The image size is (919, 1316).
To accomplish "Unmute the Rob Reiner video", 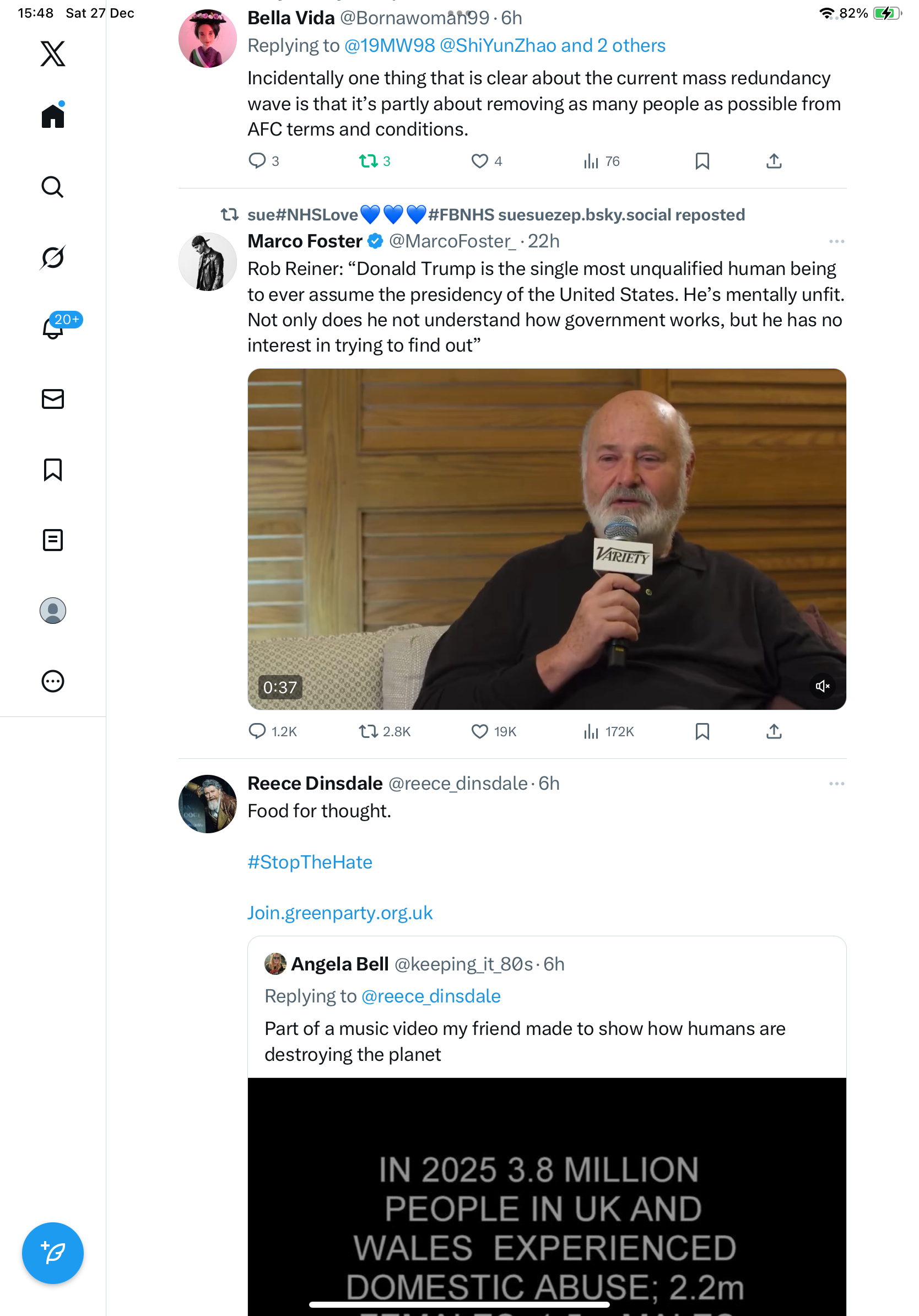I will tap(822, 686).
